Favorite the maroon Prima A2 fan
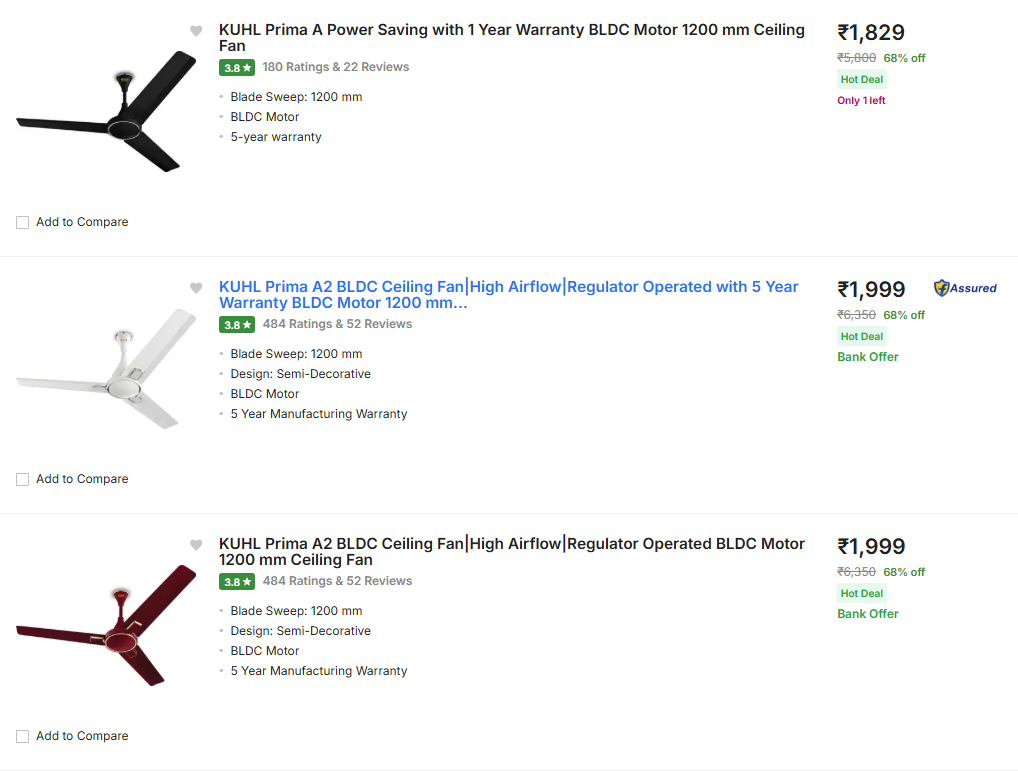This screenshot has width=1018, height=771. click(196, 545)
